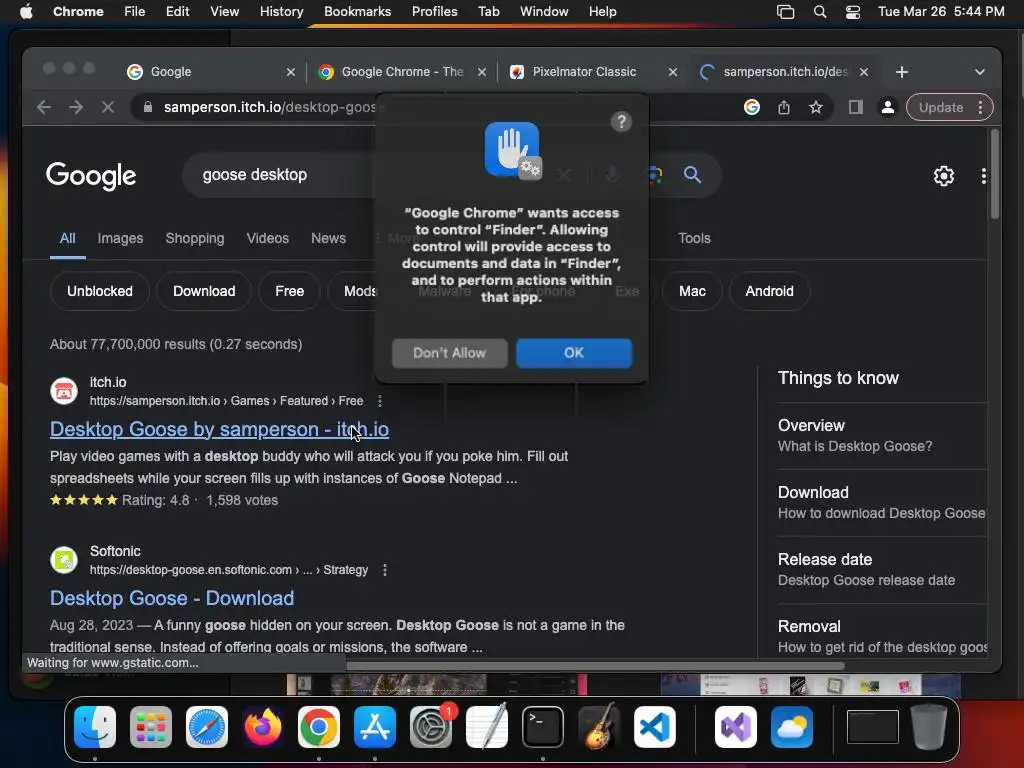This screenshot has height=768, width=1024.
Task: Open the Desktop Goose - Download Softonic link
Action: coord(172,598)
